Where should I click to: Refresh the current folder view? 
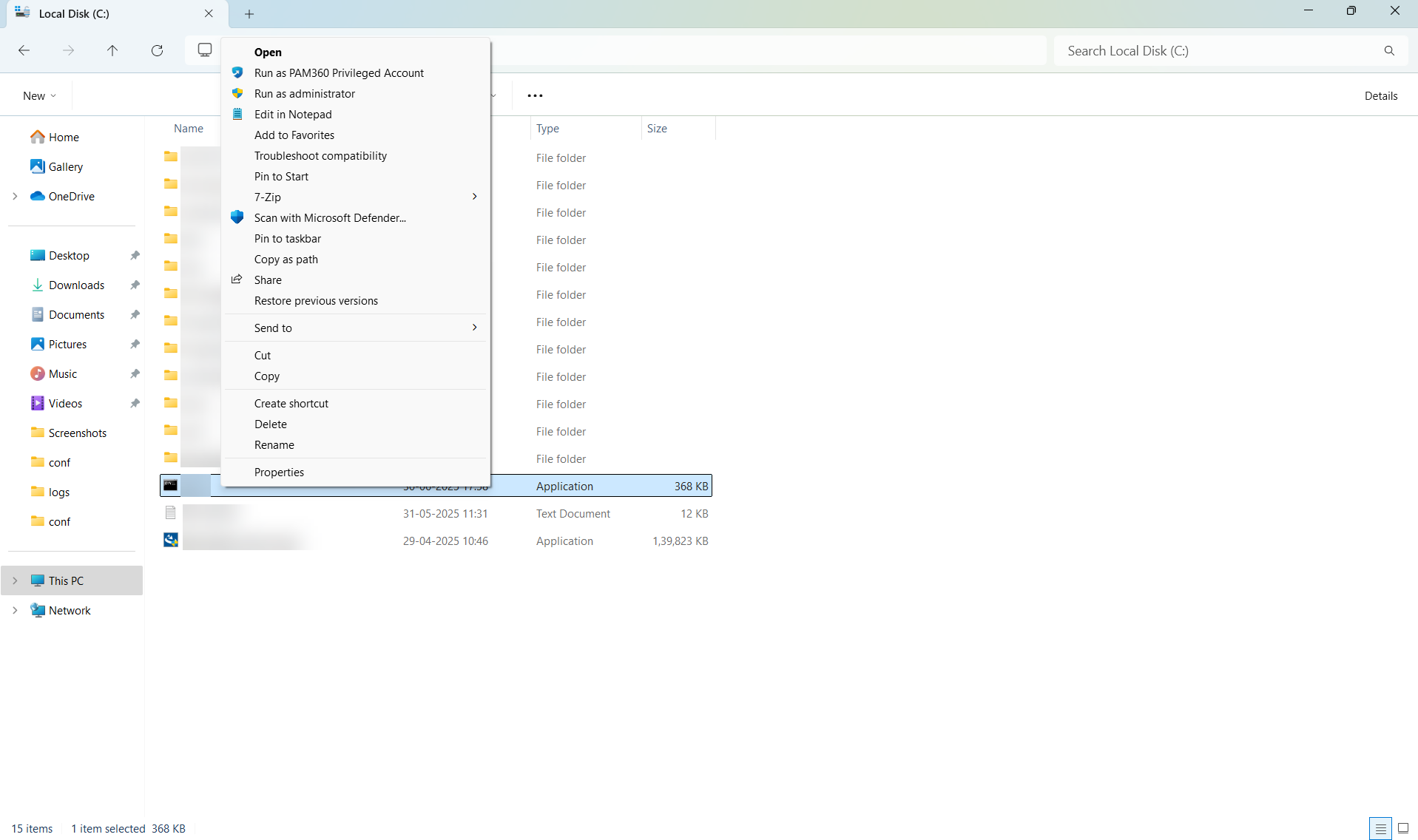[157, 50]
